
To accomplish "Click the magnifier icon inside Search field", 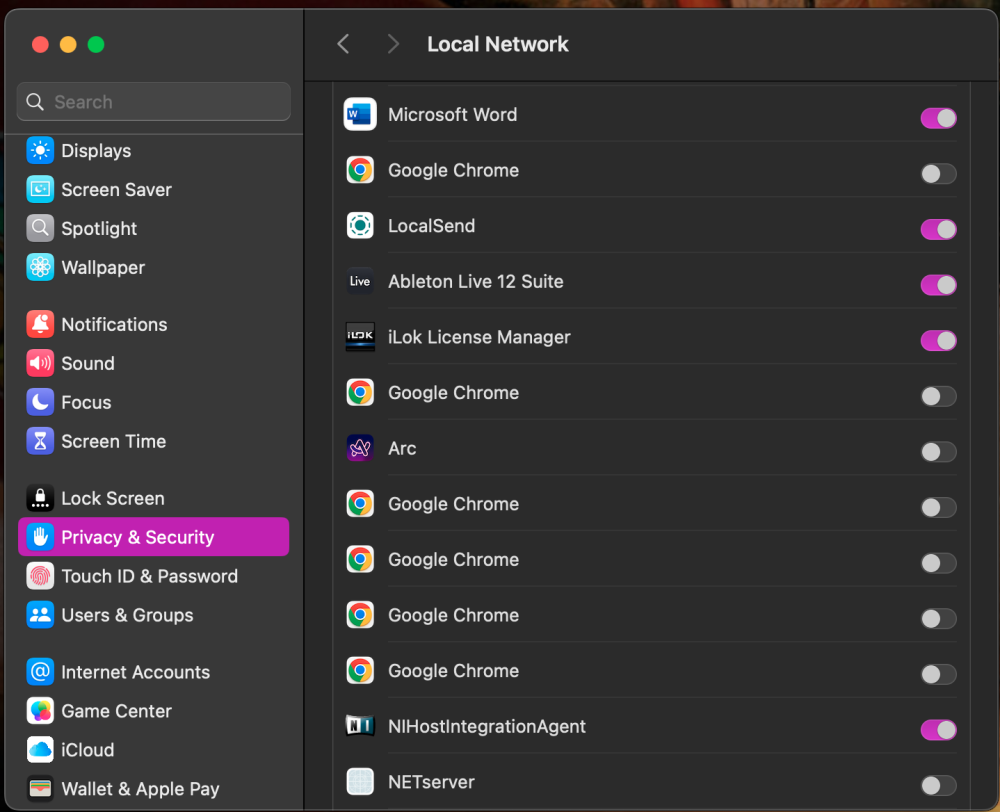I will click(35, 102).
